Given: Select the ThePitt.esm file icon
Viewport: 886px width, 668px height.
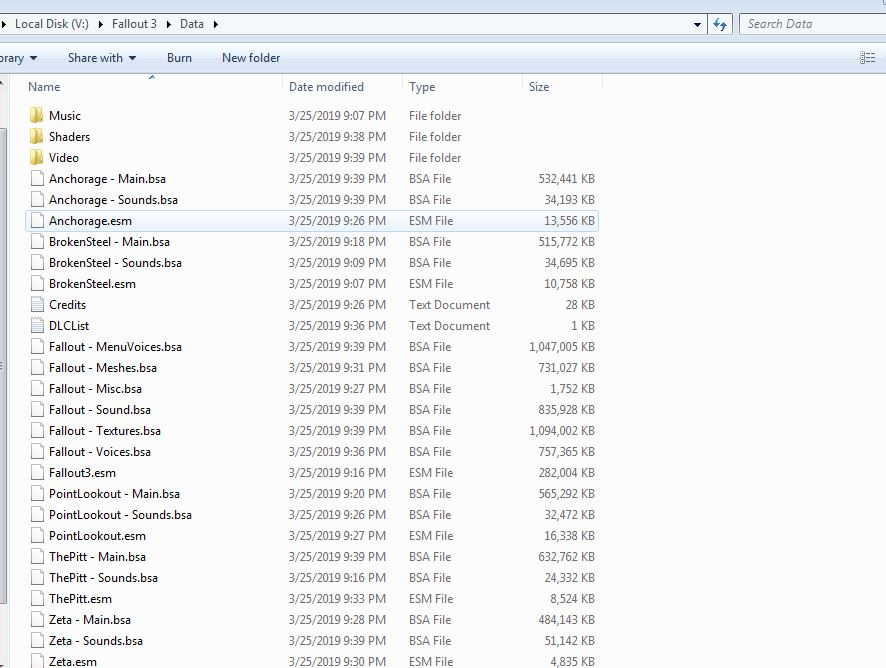Looking at the screenshot, I should [37, 598].
